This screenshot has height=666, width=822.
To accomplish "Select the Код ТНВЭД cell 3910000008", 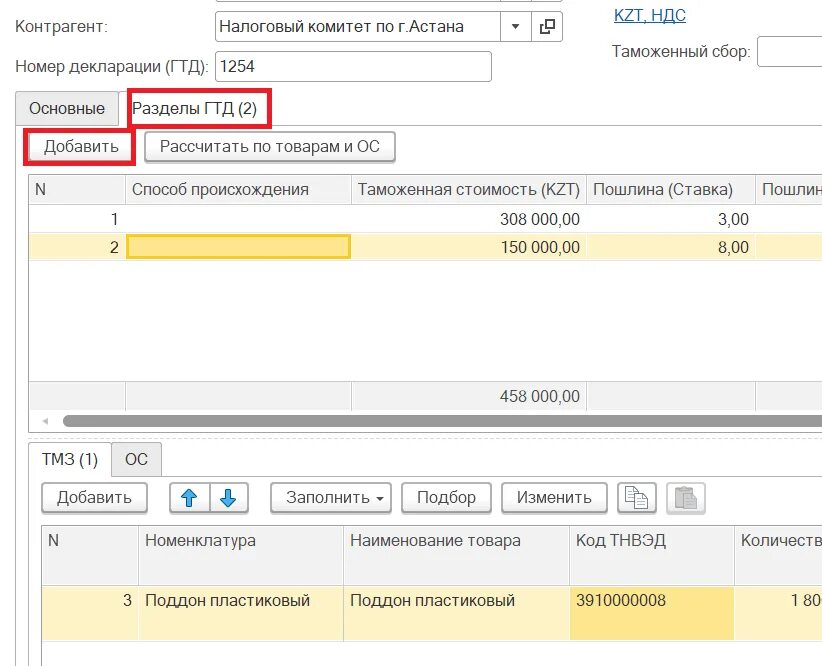I will click(x=652, y=614).
